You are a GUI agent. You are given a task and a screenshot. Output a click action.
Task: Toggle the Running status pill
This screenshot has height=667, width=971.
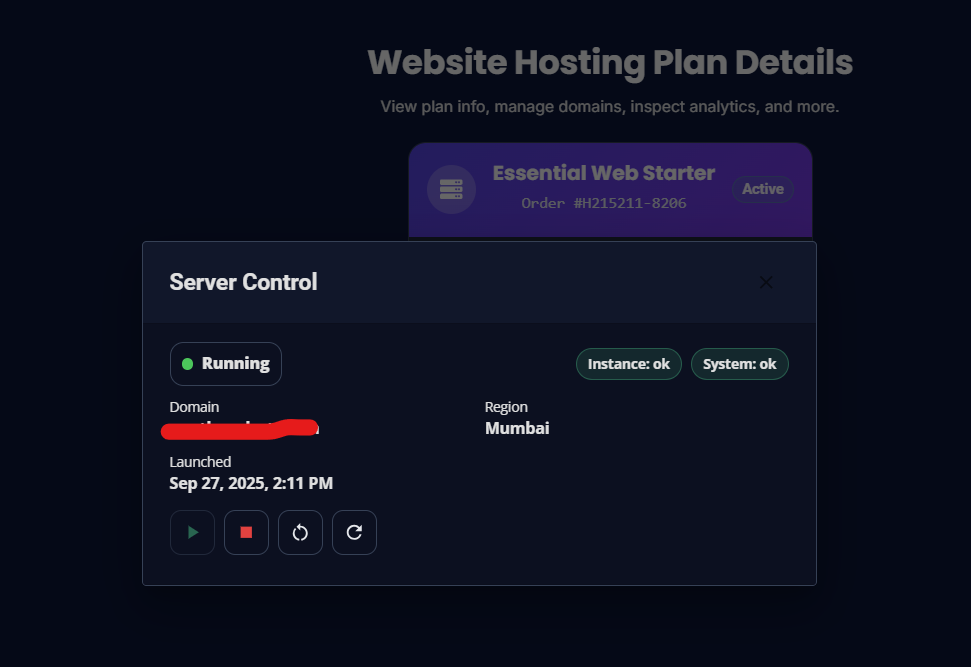pos(226,363)
